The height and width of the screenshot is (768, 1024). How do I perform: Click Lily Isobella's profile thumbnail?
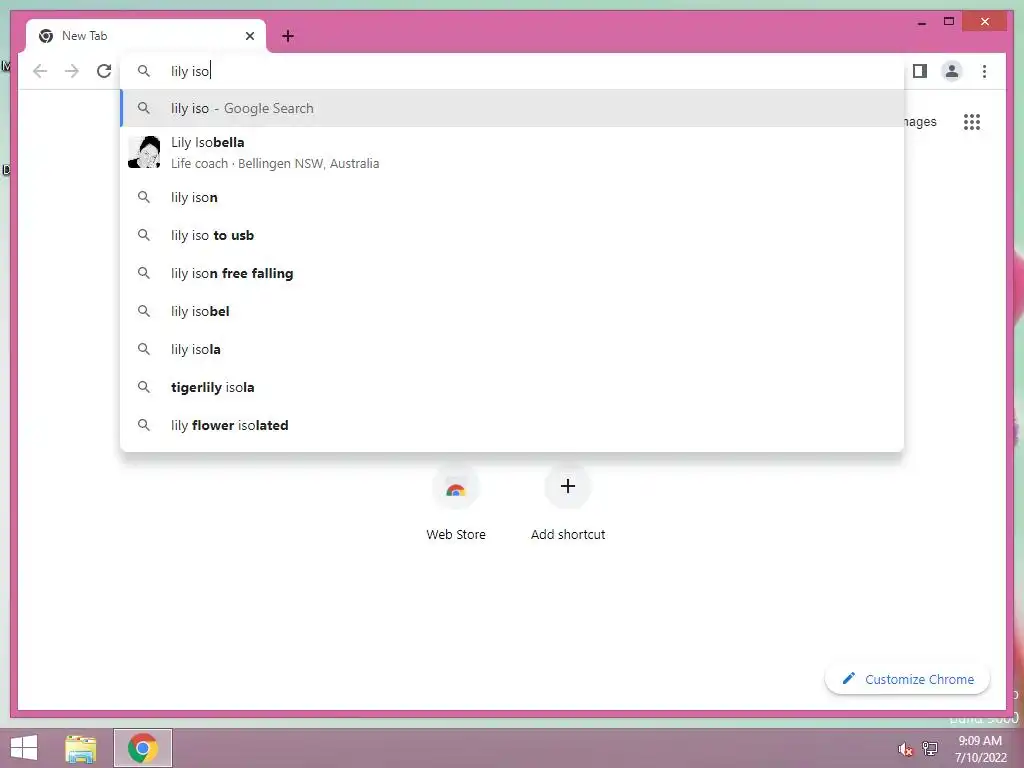(x=144, y=153)
